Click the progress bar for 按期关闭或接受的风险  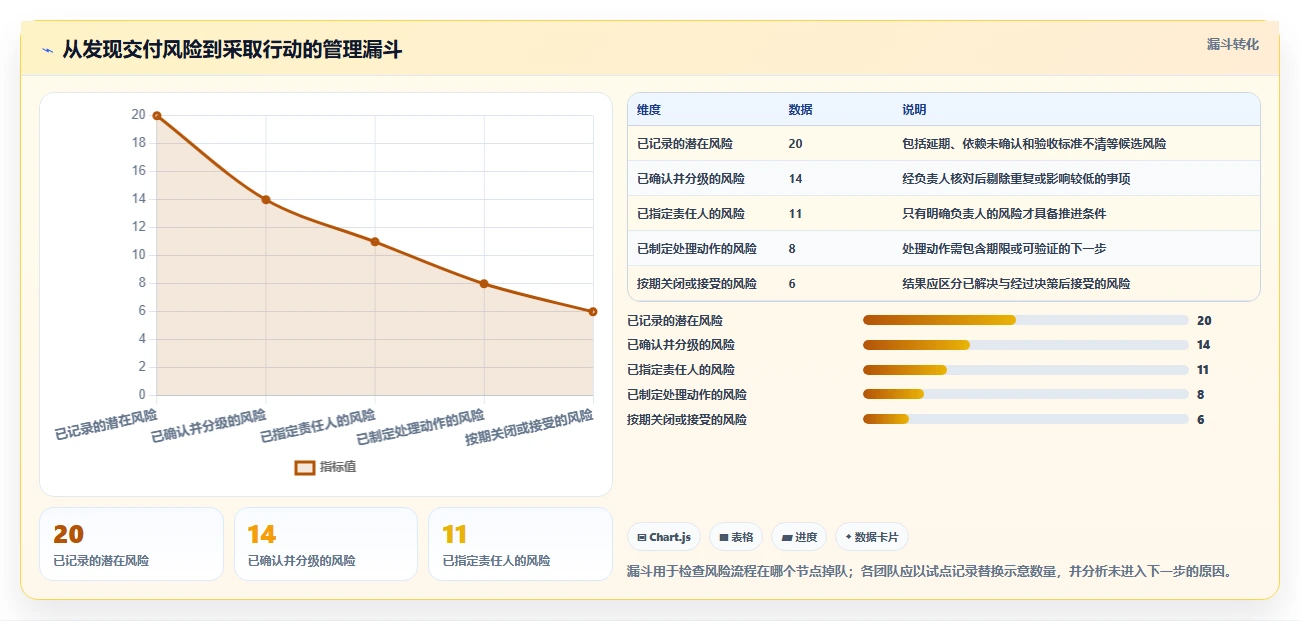[x=1026, y=419]
